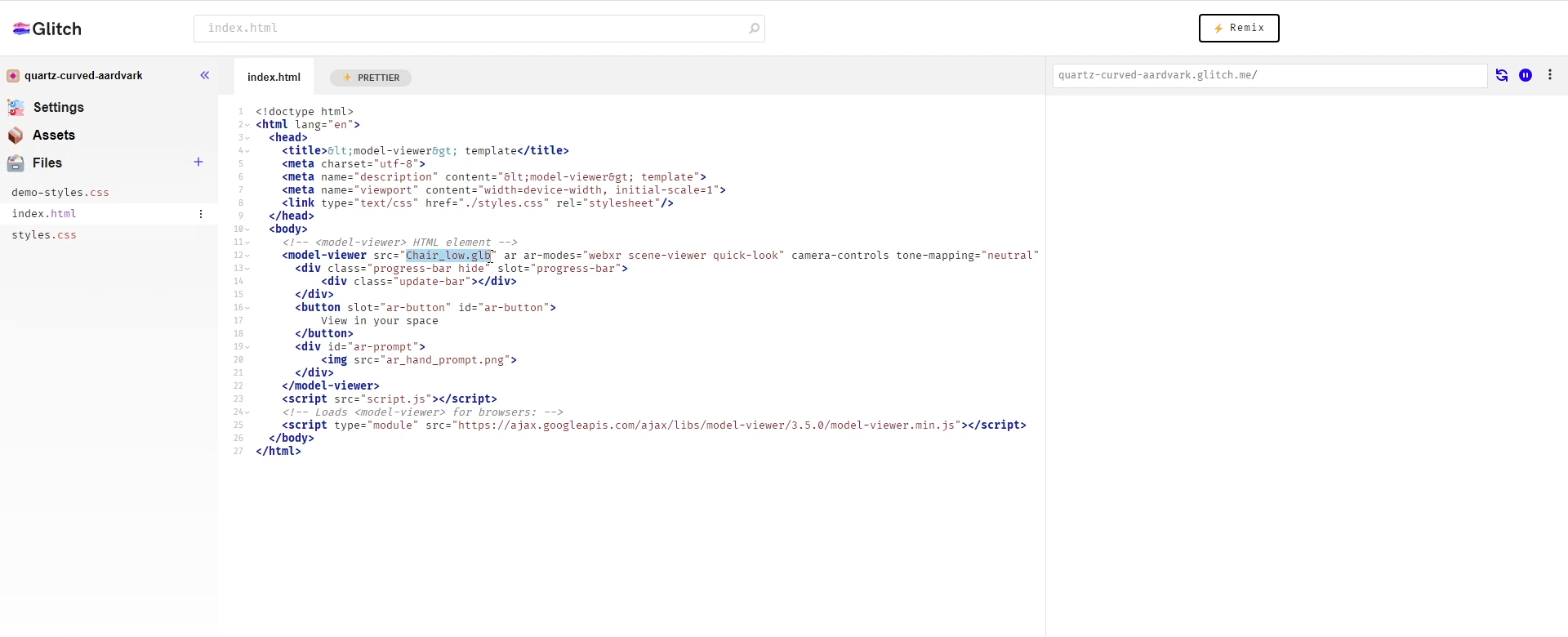
Task: Fold the model-viewer tag at line 12
Action: point(247,256)
